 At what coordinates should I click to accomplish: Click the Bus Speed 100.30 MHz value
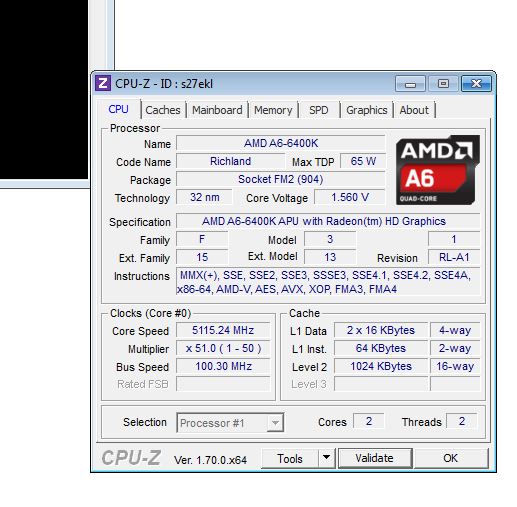coord(223,366)
